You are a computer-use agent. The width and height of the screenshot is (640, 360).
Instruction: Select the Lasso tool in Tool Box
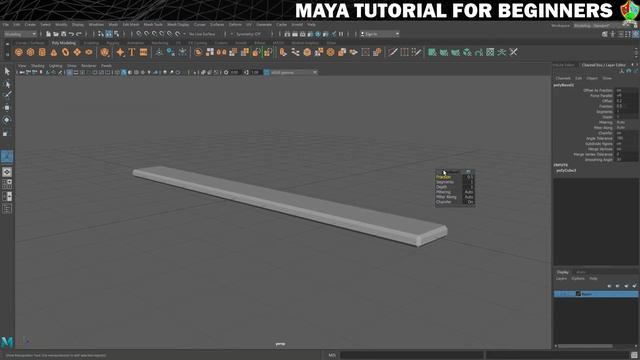(x=7, y=84)
